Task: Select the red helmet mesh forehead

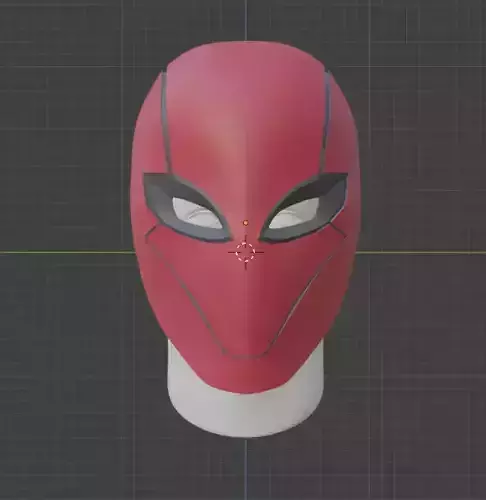Action: (x=245, y=110)
